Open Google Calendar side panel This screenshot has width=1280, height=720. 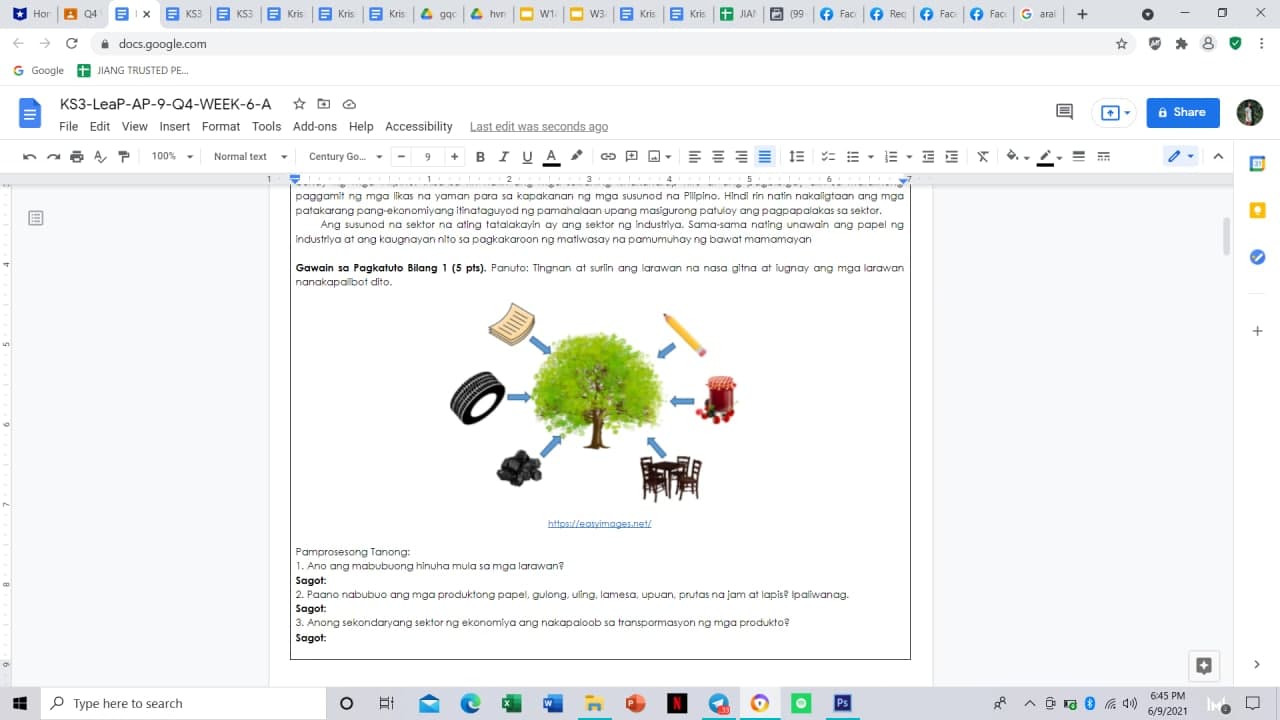1258,164
